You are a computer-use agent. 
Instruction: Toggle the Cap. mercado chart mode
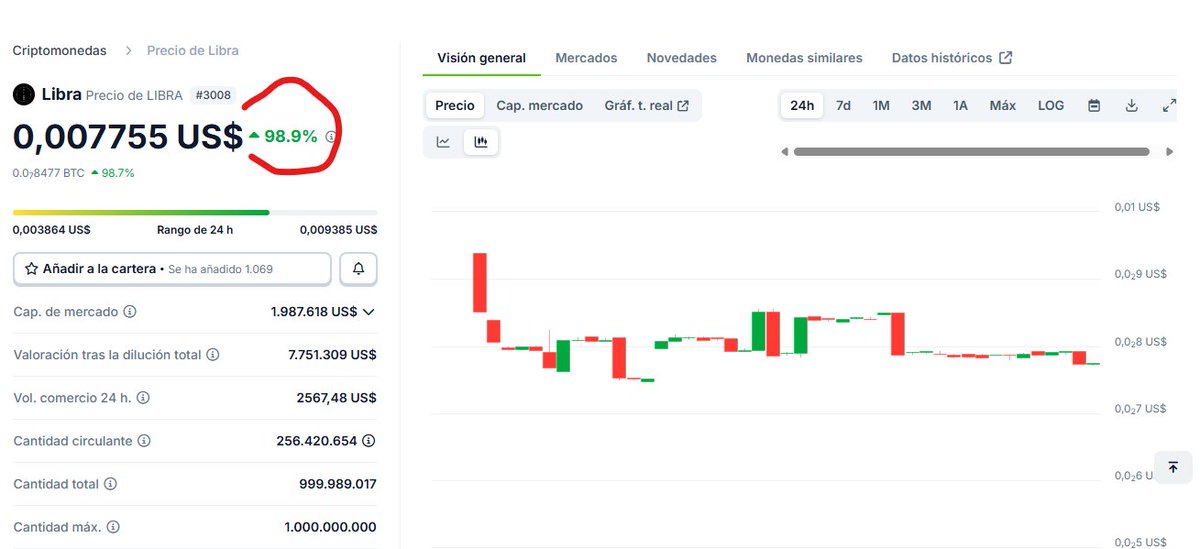540,105
